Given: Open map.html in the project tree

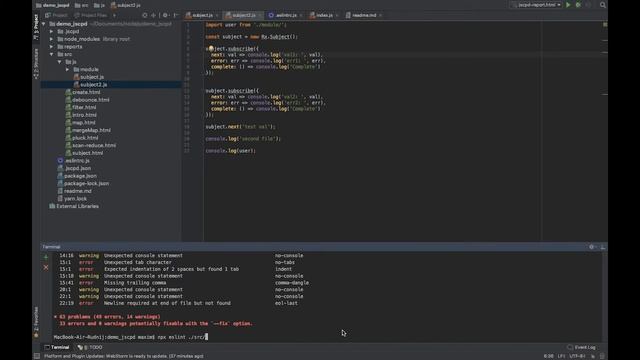Looking at the screenshot, I should 80,123.
